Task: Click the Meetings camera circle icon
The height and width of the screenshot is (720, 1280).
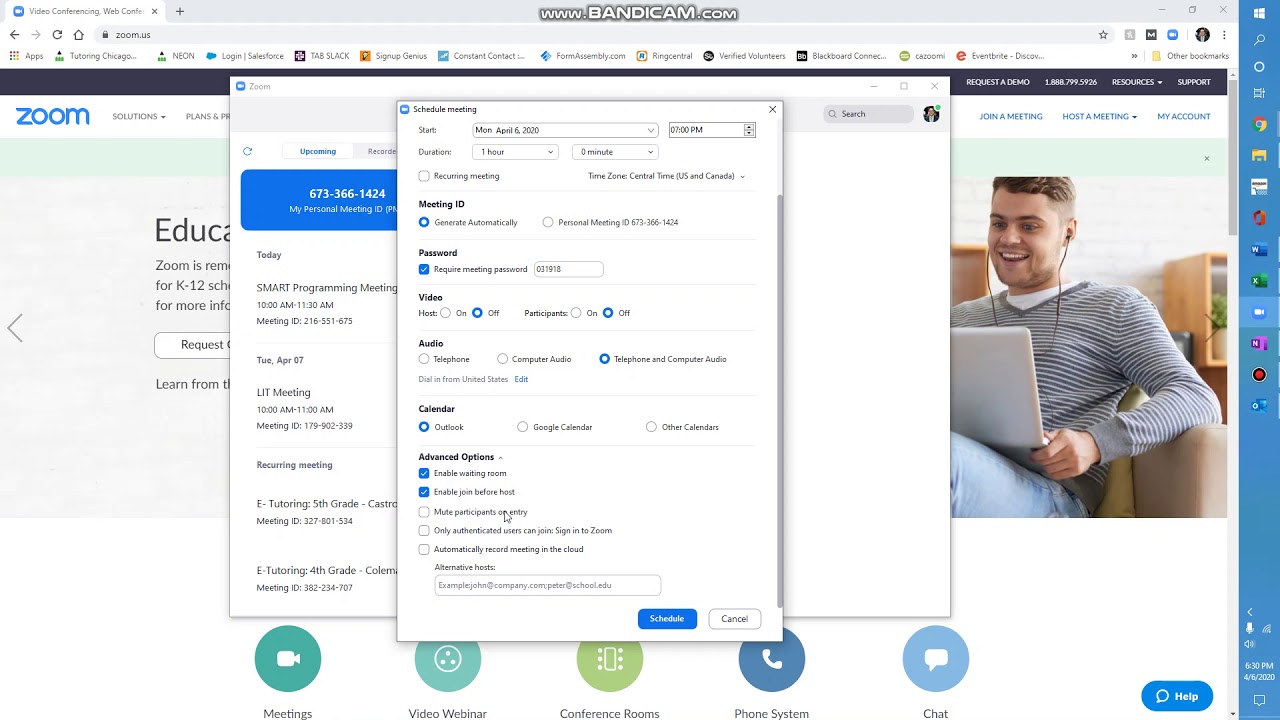Action: 288,658
